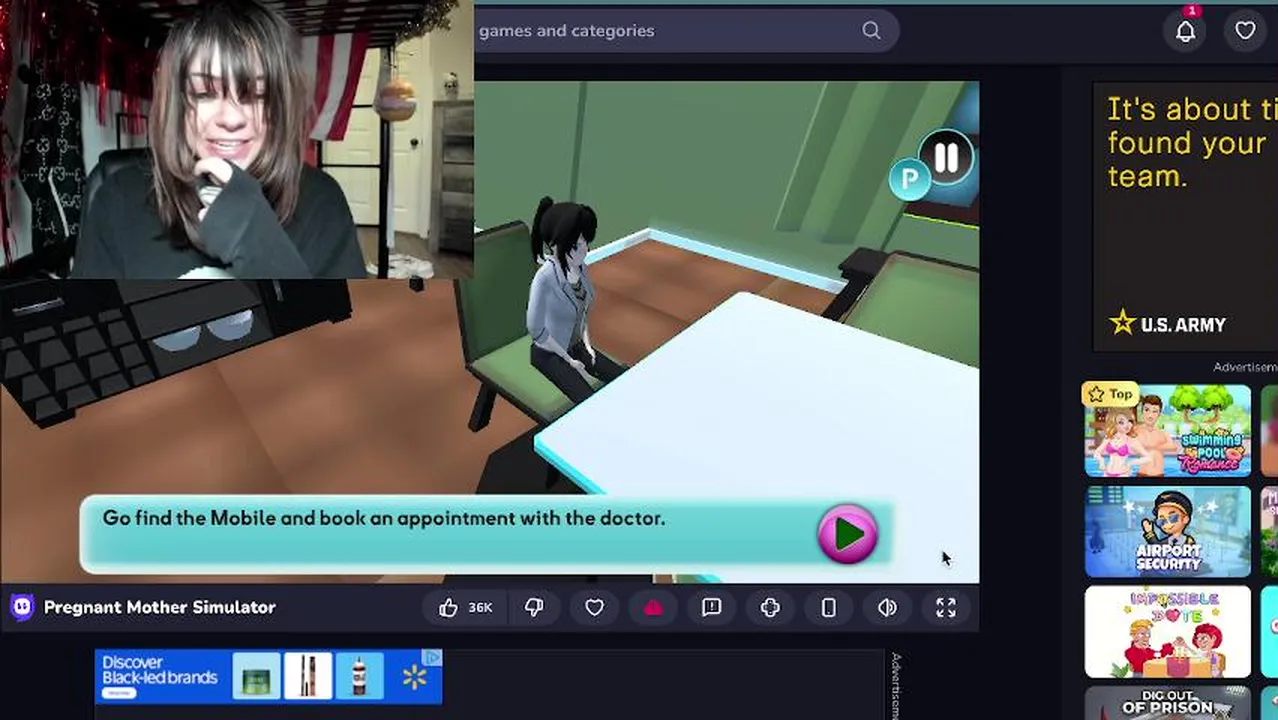Open Impossible Date game thumbnail
1278x720 pixels.
1167,632
